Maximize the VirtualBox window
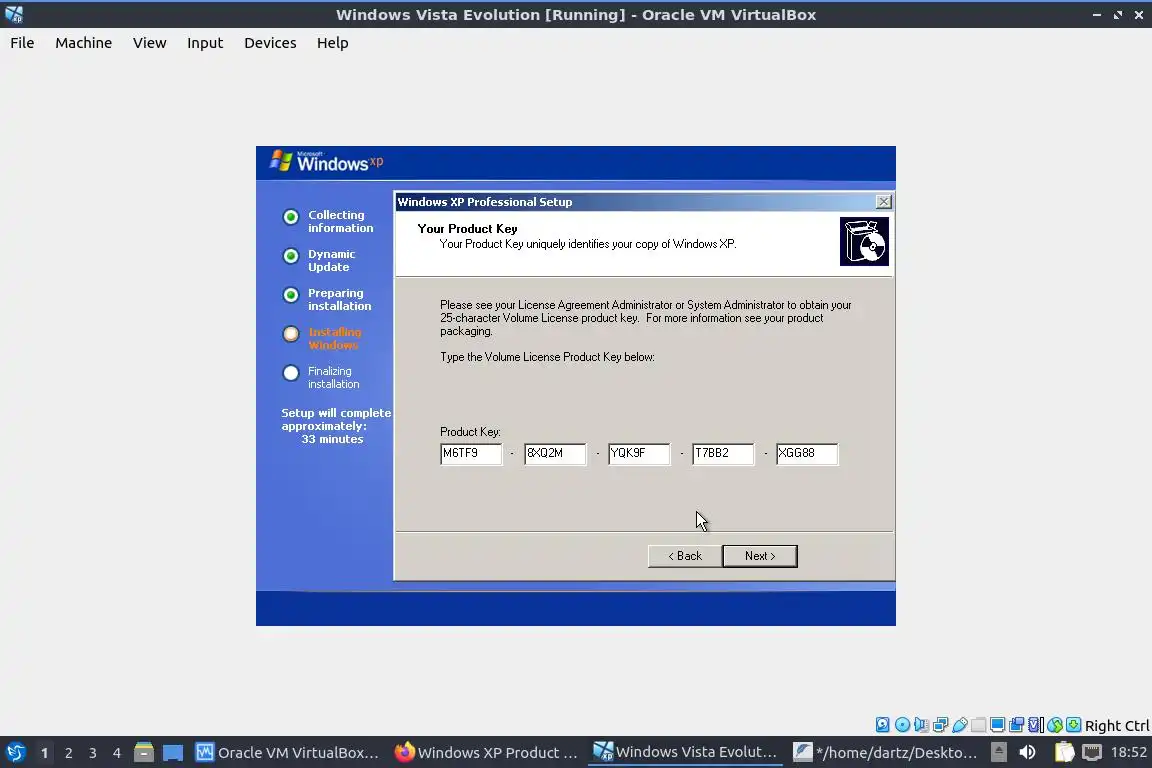This screenshot has width=1152, height=768. pyautogui.click(x=1118, y=14)
